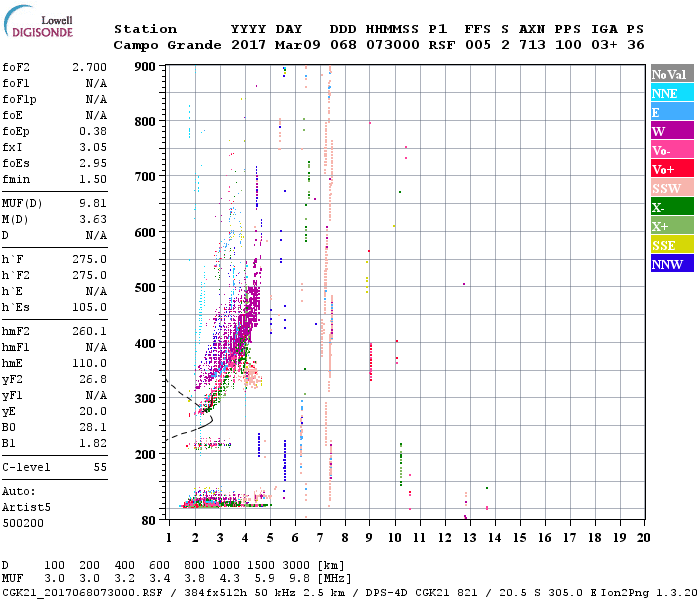
Task: Click the DPS-4D model footer text
Action: (x=387, y=593)
